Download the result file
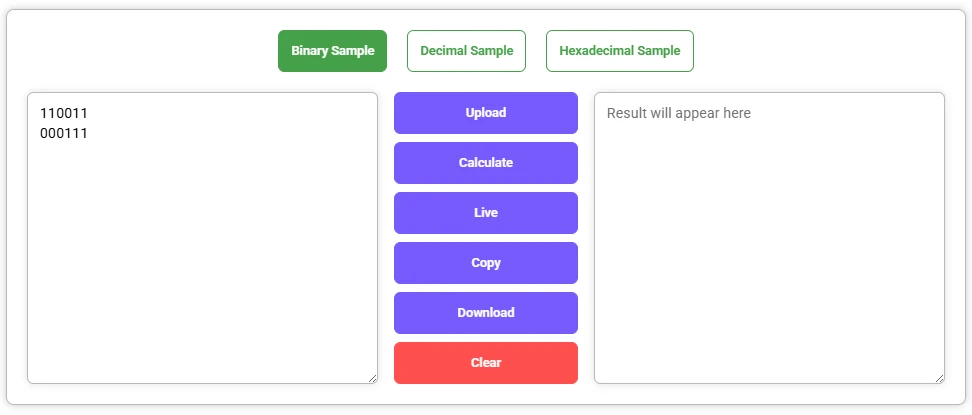 [485, 313]
